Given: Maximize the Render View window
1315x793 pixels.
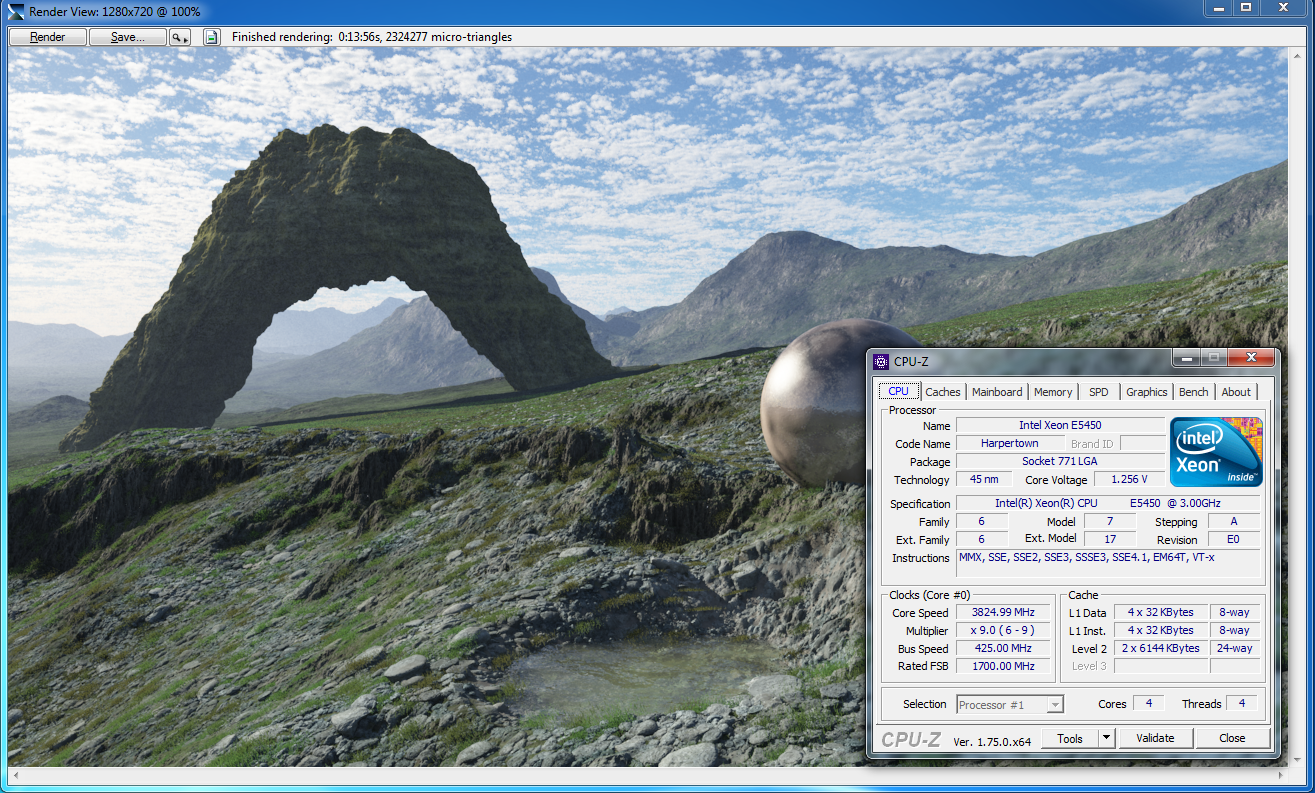Looking at the screenshot, I should 1246,8.
